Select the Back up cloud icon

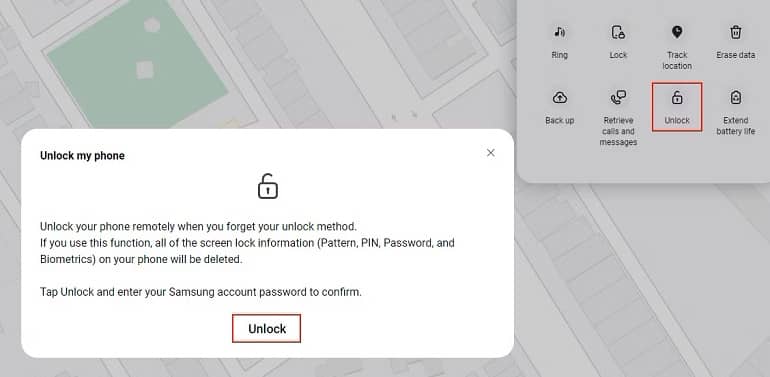pos(560,98)
